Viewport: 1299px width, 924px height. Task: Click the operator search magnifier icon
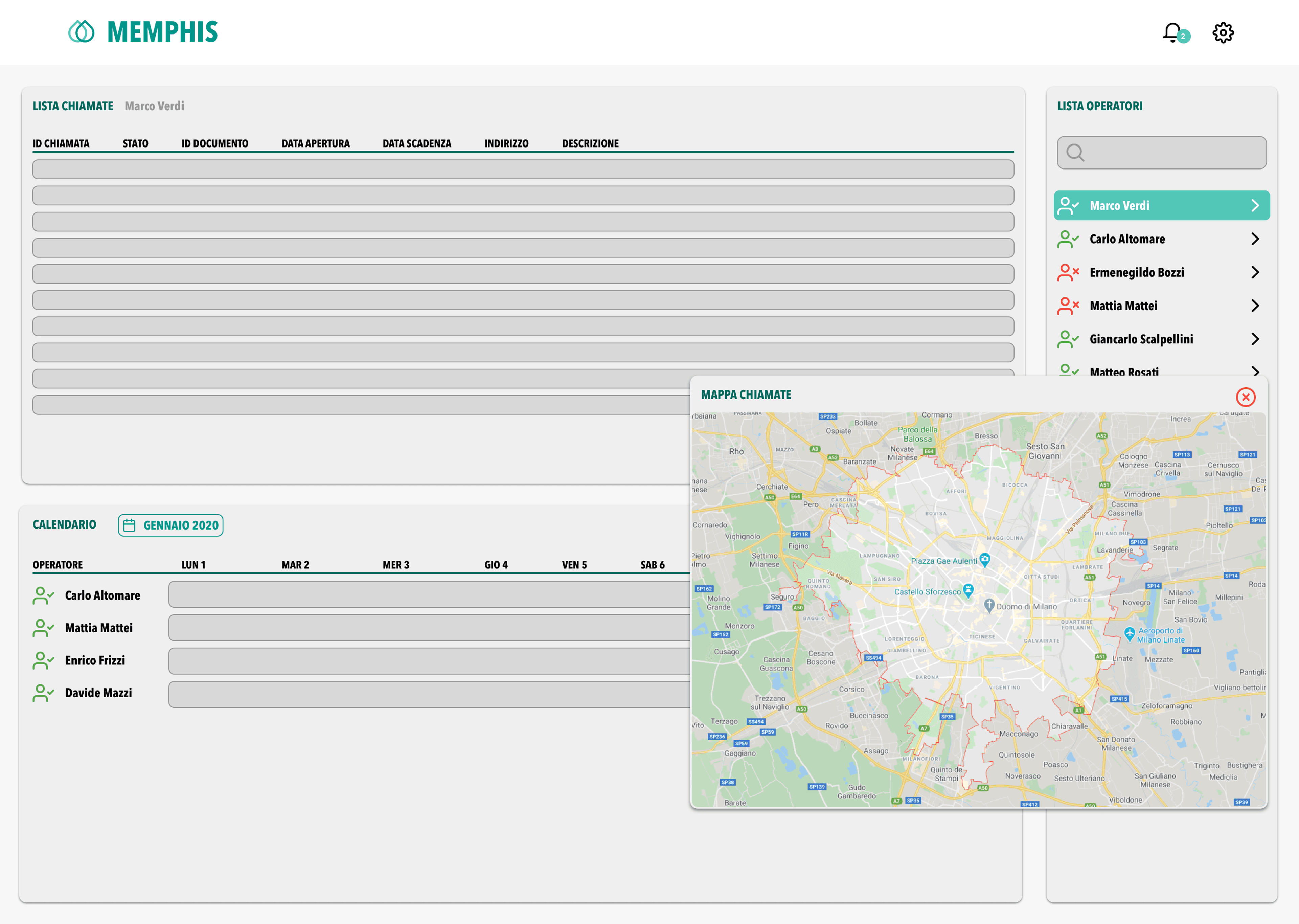click(x=1075, y=153)
